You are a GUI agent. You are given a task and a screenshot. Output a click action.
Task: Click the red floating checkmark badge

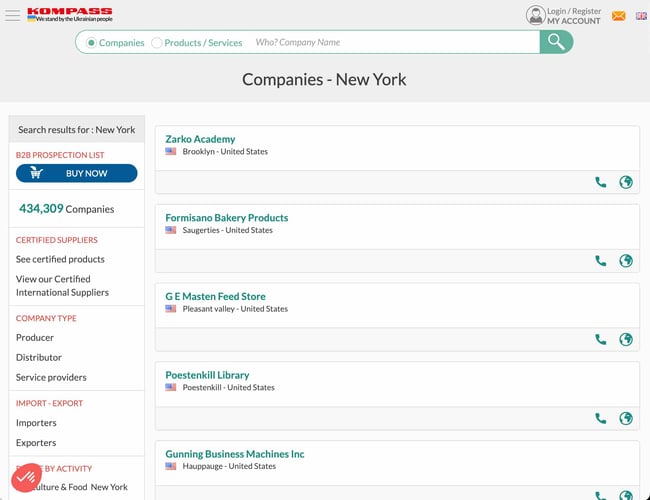click(27, 478)
